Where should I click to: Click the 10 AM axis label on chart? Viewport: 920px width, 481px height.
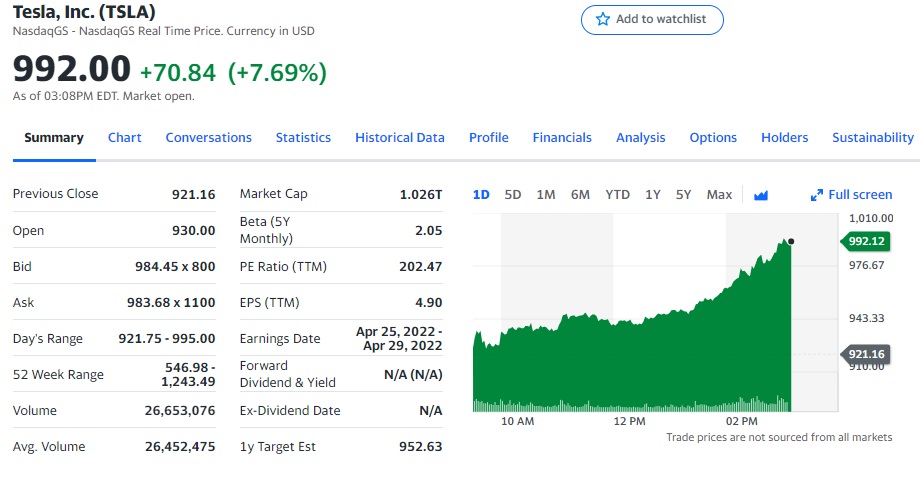coord(518,421)
